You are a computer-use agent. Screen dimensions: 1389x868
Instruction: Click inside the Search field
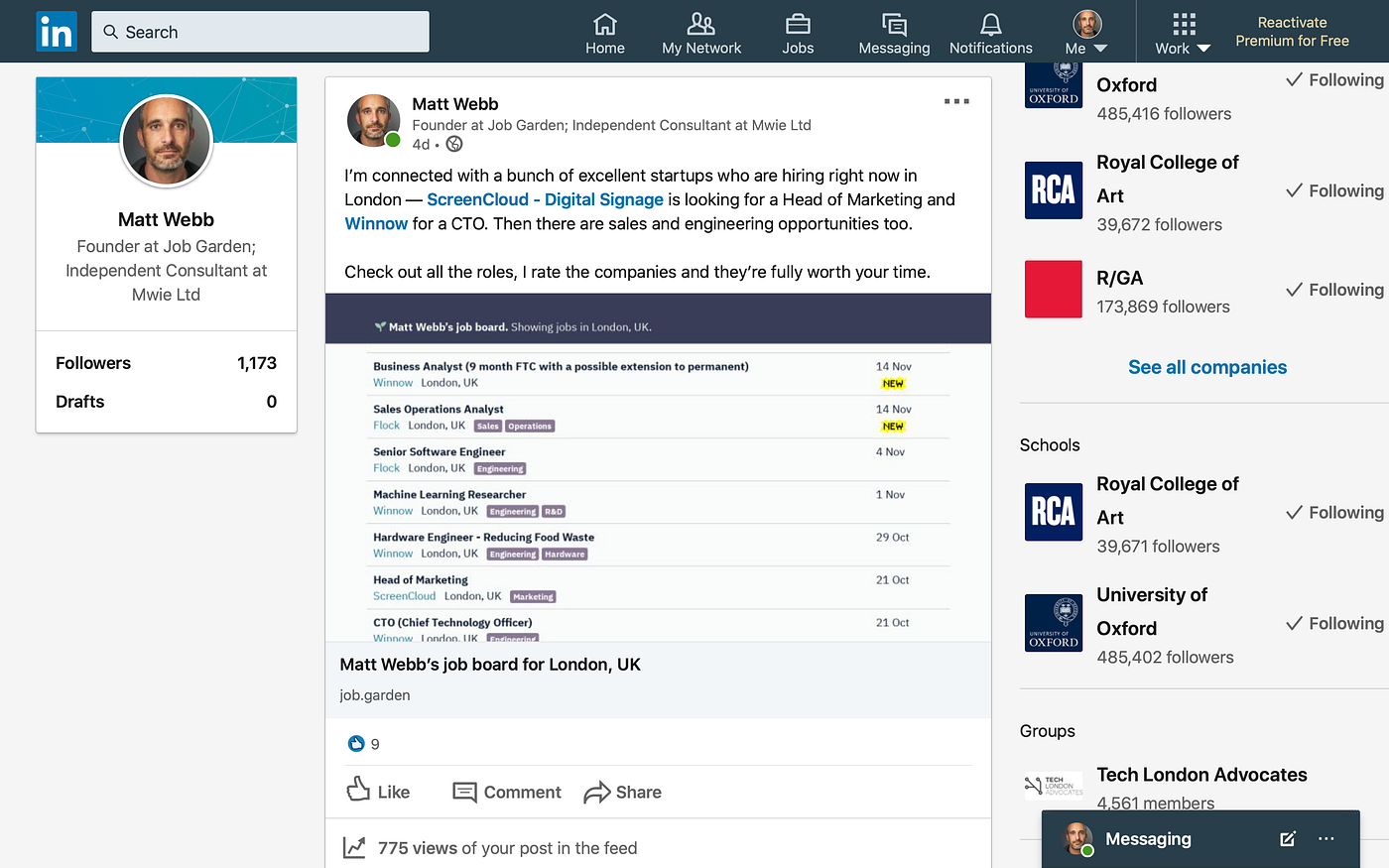pos(260,31)
